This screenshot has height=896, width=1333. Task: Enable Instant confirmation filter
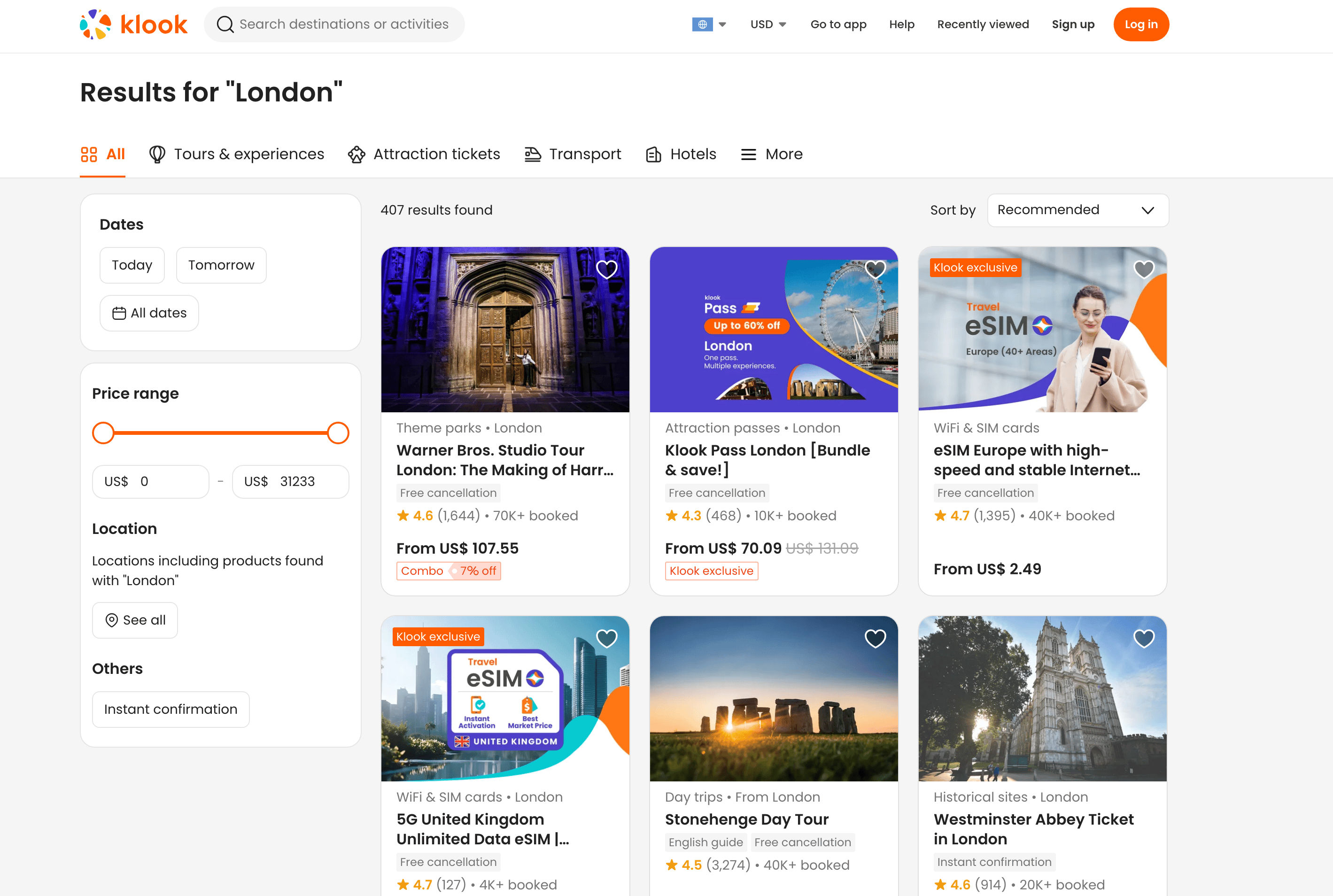pos(170,709)
